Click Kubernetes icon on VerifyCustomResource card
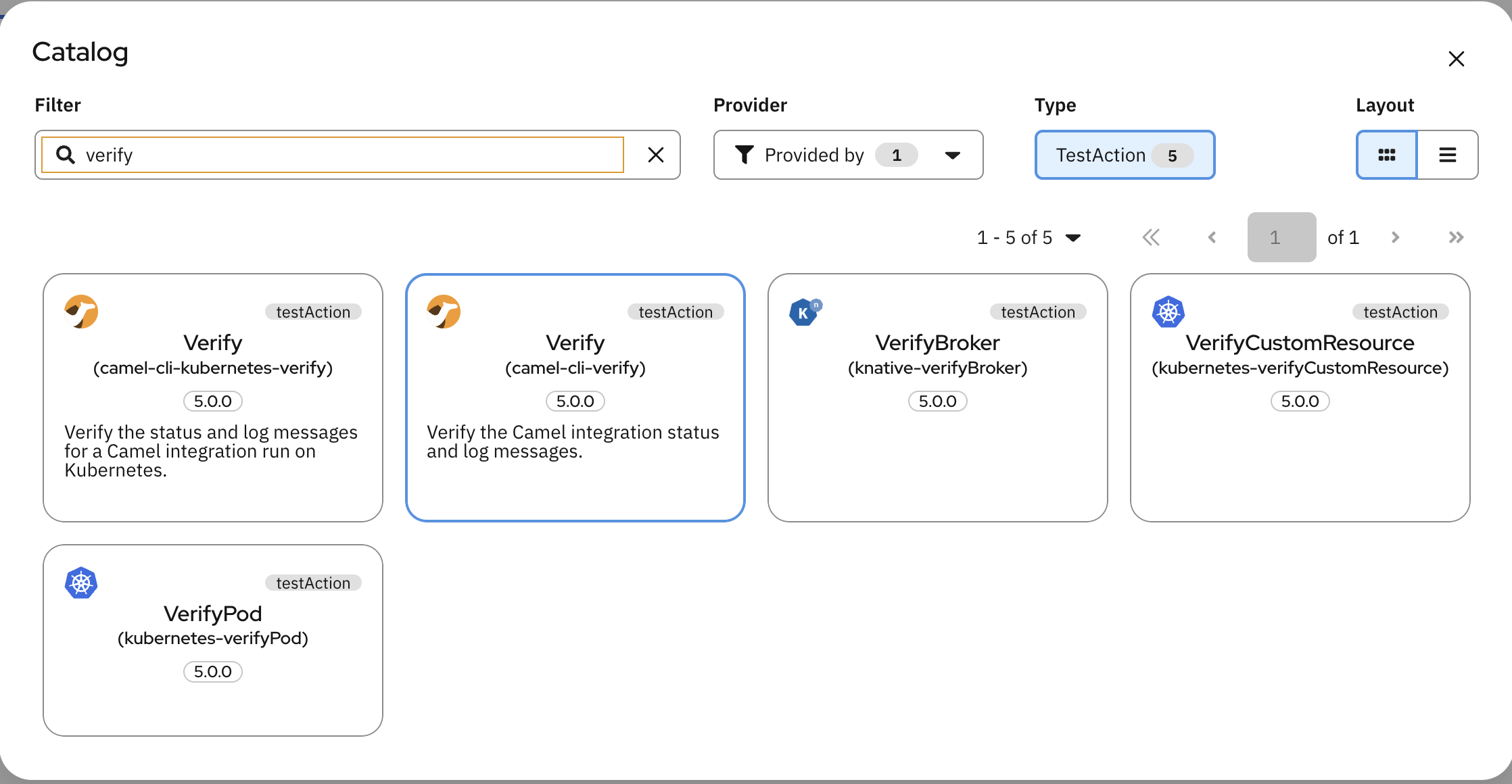Viewport: 1512px width, 784px height. pyautogui.click(x=1168, y=312)
